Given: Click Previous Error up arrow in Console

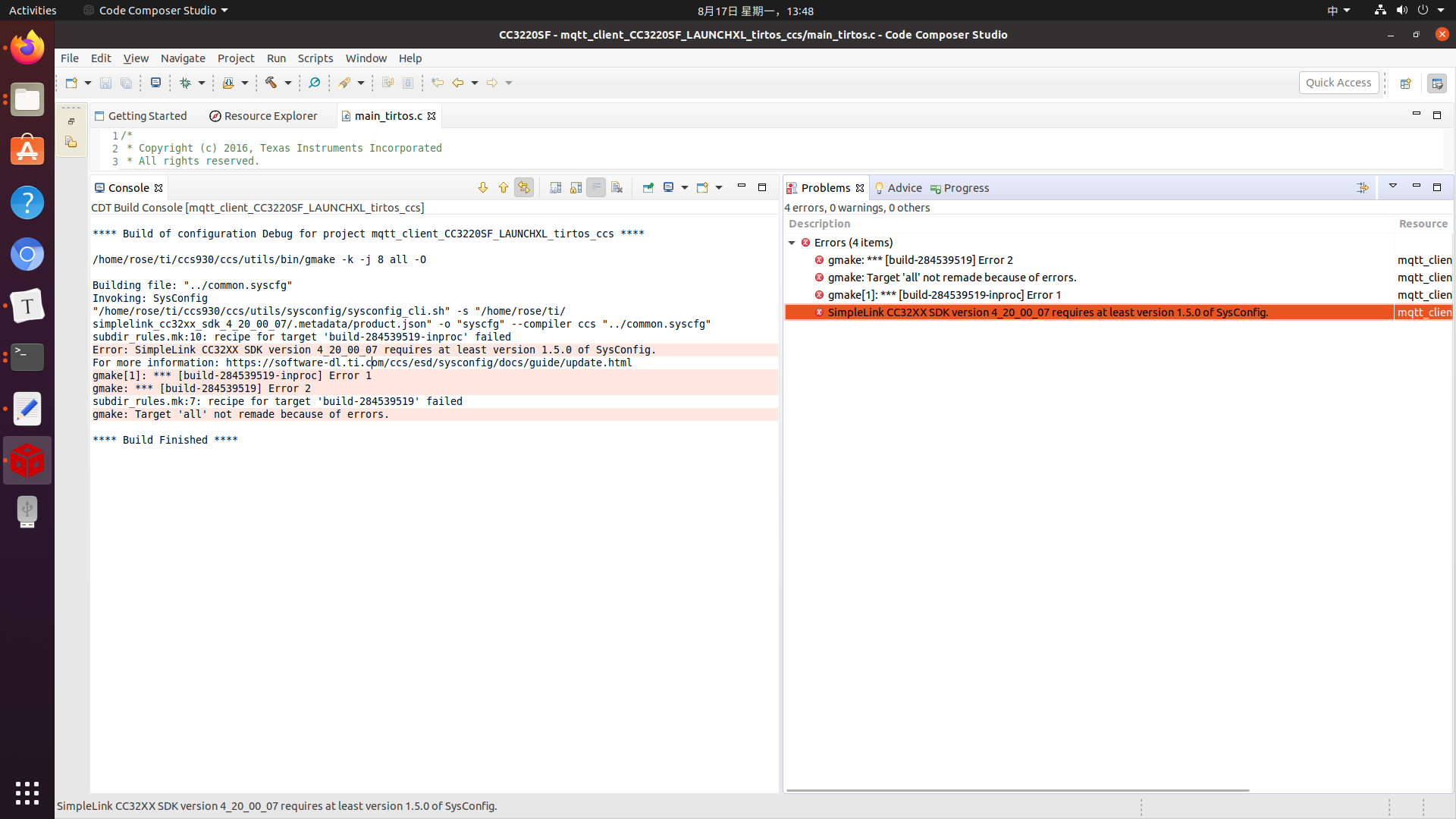Looking at the screenshot, I should (x=503, y=187).
